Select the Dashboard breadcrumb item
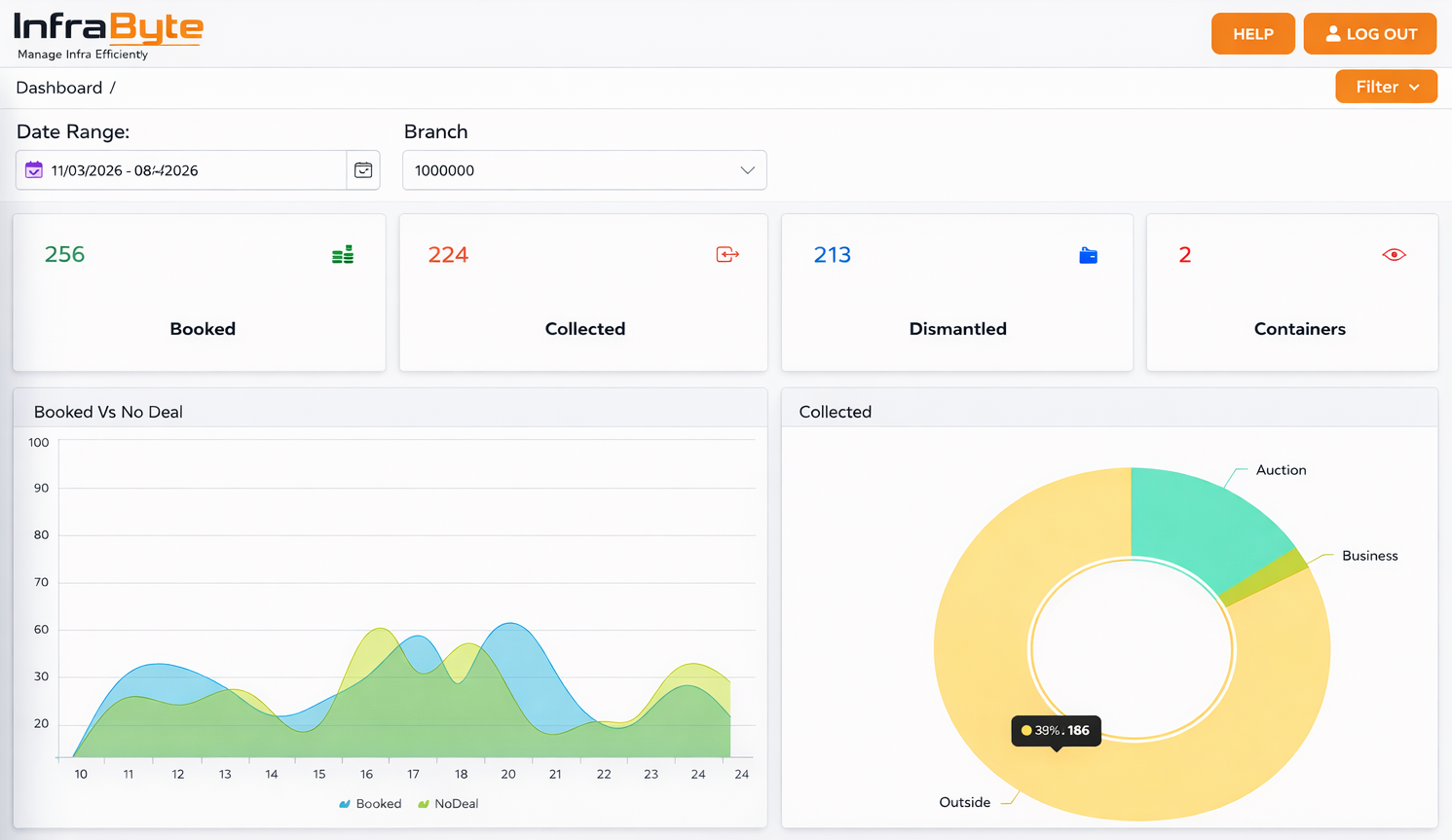This screenshot has height=840, width=1452. [x=59, y=88]
